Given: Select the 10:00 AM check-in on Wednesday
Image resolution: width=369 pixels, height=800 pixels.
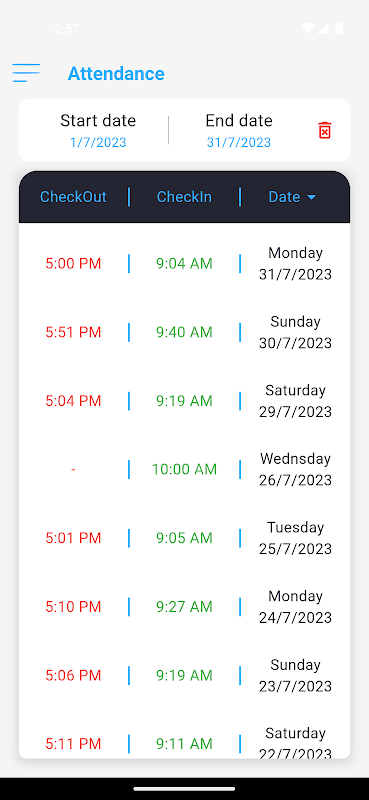Looking at the screenshot, I should pyautogui.click(x=184, y=469).
